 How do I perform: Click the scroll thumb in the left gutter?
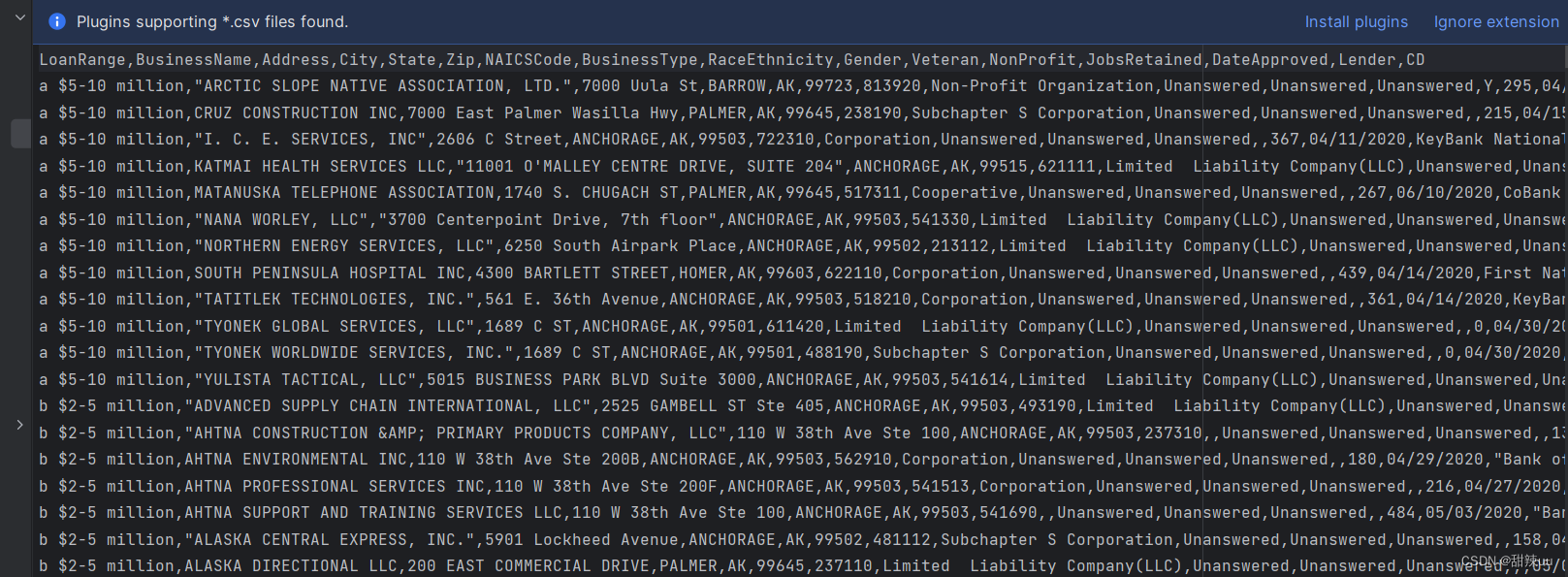click(20, 133)
